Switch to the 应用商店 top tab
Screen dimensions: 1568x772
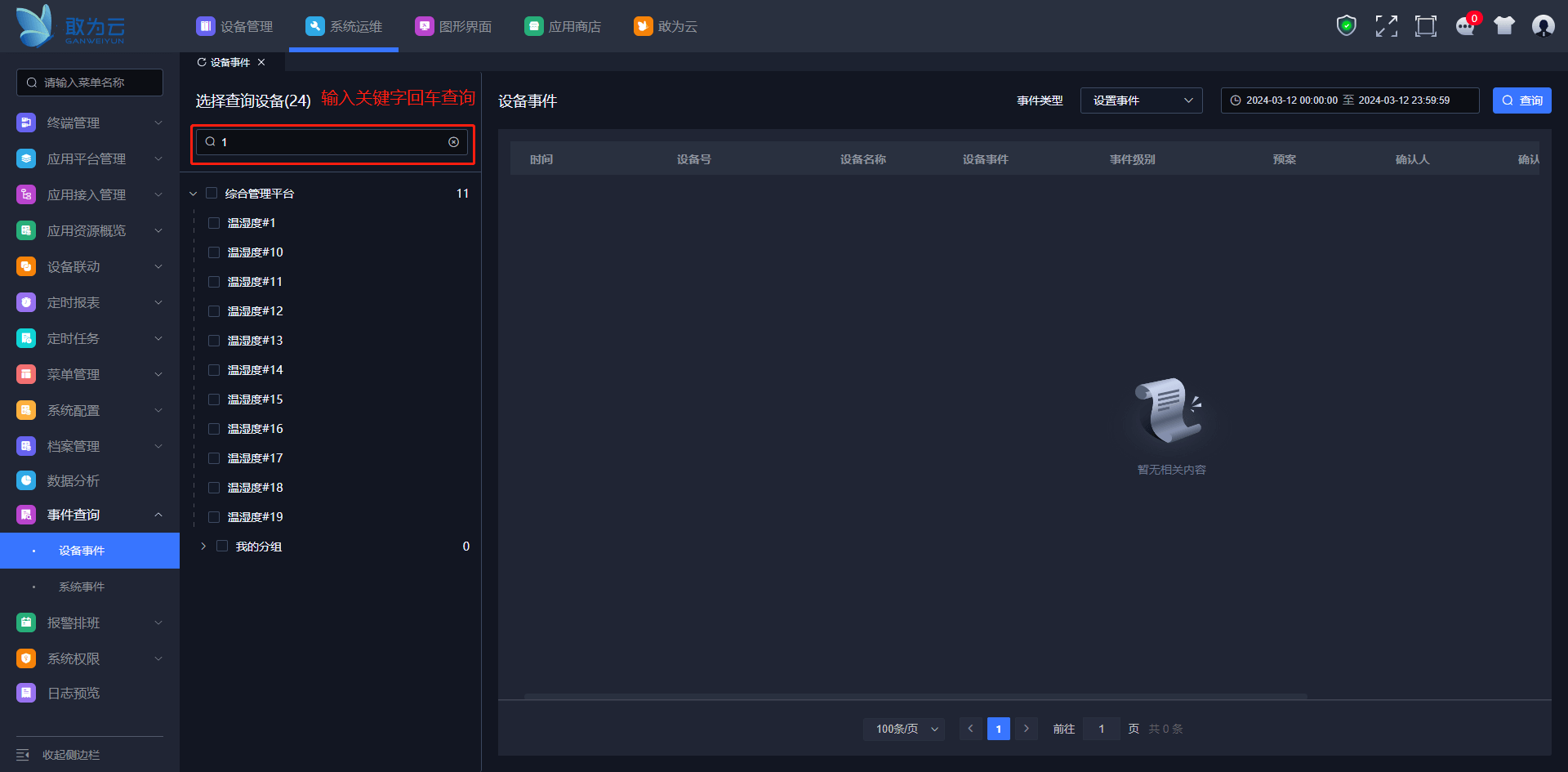coord(563,26)
